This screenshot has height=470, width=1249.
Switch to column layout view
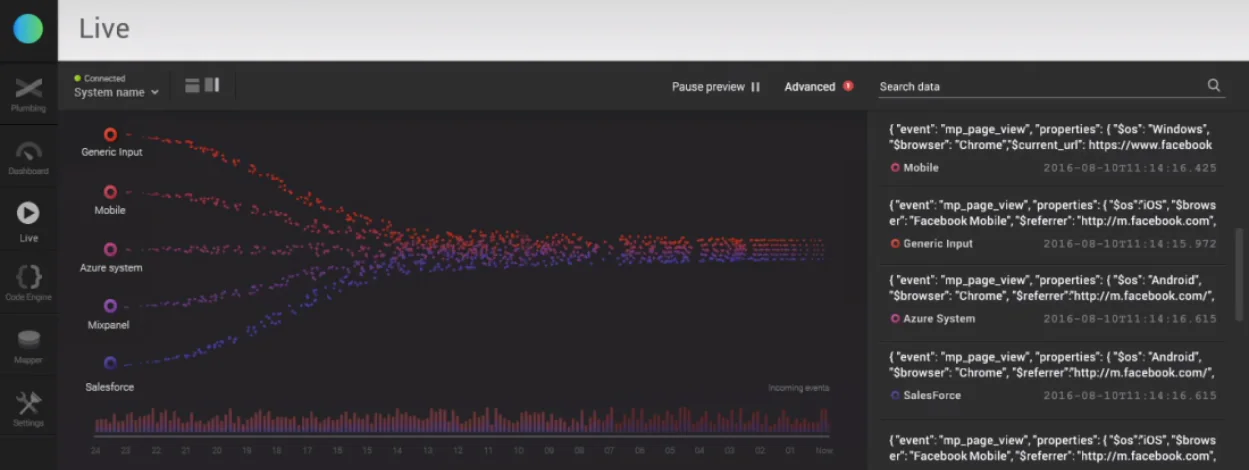point(212,86)
